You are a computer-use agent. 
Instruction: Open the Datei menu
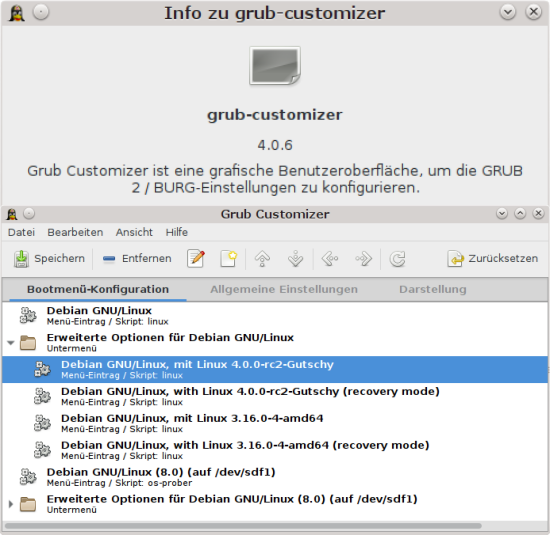(x=21, y=232)
